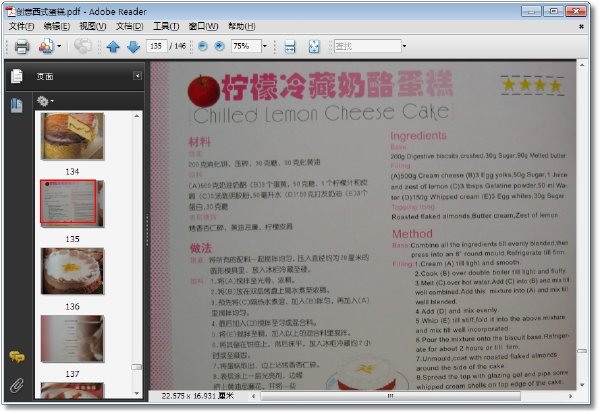Open the attachments paperclip icon

pyautogui.click(x=16, y=385)
